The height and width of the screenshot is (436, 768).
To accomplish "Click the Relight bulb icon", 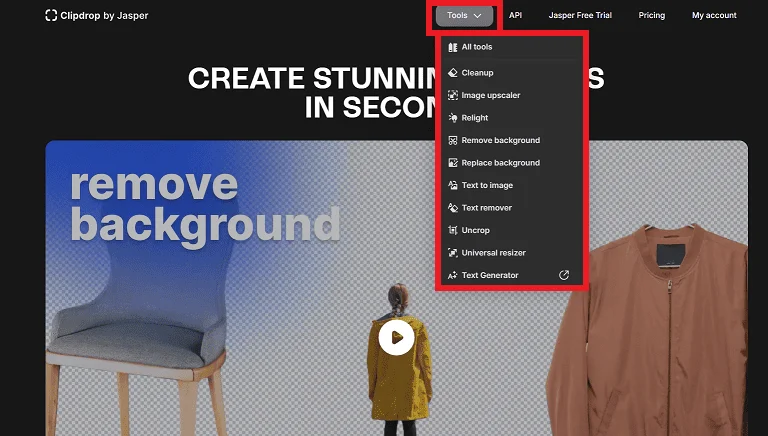I will click(453, 118).
